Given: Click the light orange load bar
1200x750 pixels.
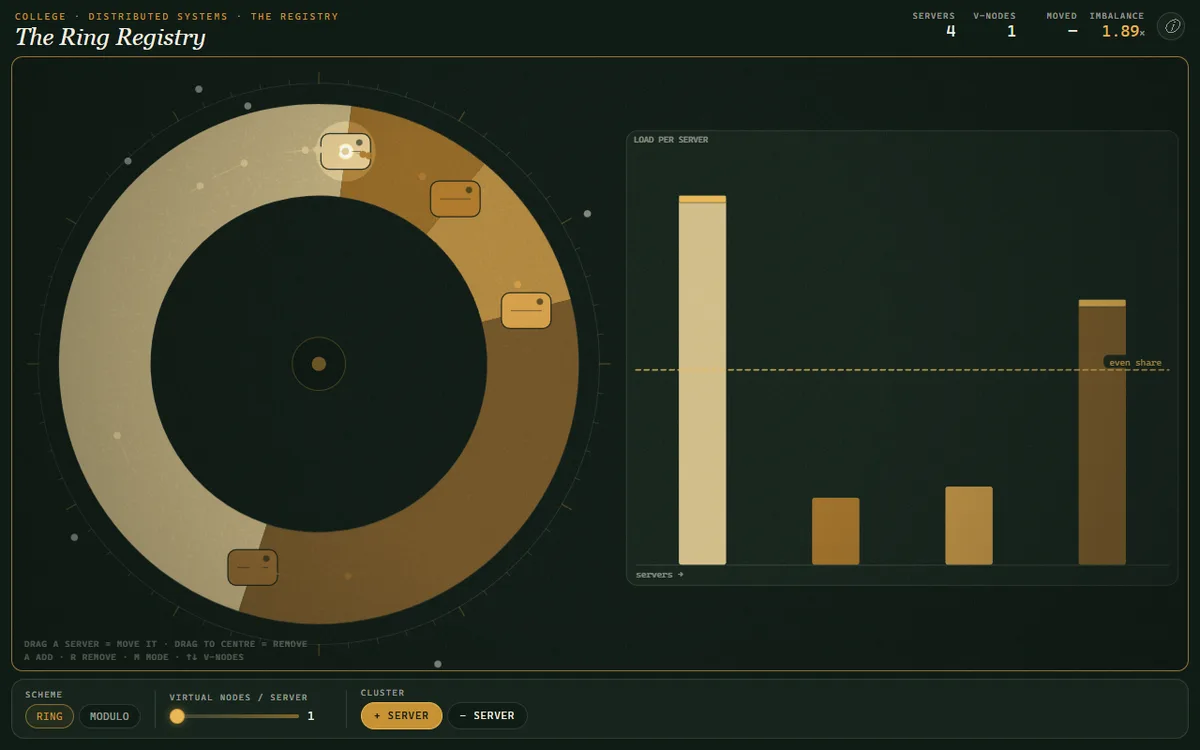Looking at the screenshot, I should tap(969, 526).
